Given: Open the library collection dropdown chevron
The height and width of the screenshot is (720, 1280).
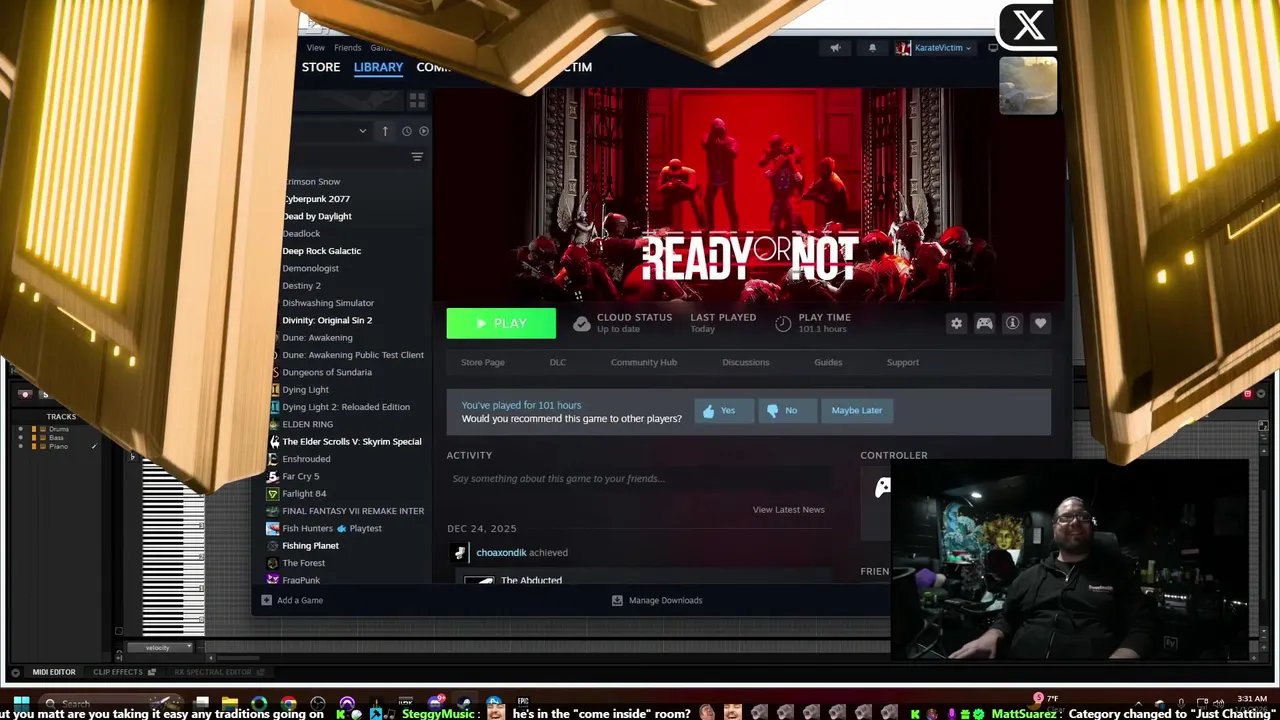Looking at the screenshot, I should 362,131.
